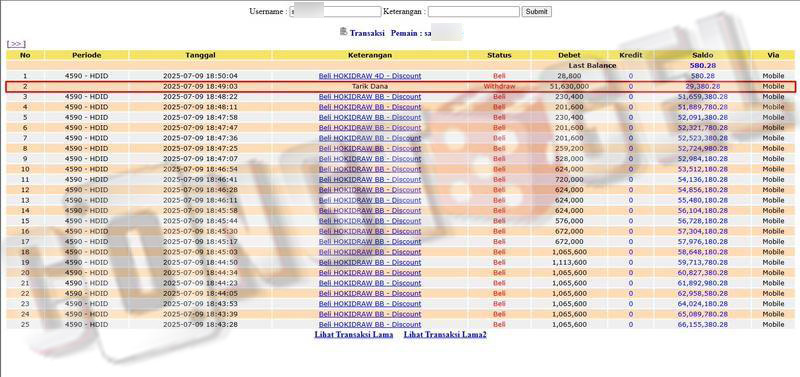Click the Tanggal column header
The image size is (800, 377).
tap(201, 55)
